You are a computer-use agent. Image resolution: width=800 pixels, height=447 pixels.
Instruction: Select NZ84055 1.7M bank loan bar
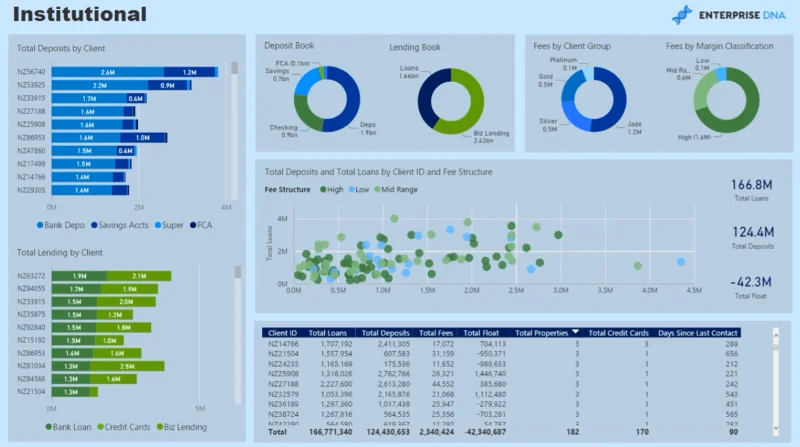76,289
